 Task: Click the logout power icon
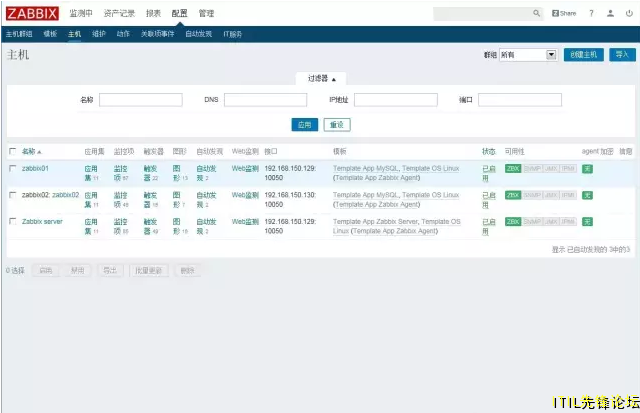coord(629,13)
